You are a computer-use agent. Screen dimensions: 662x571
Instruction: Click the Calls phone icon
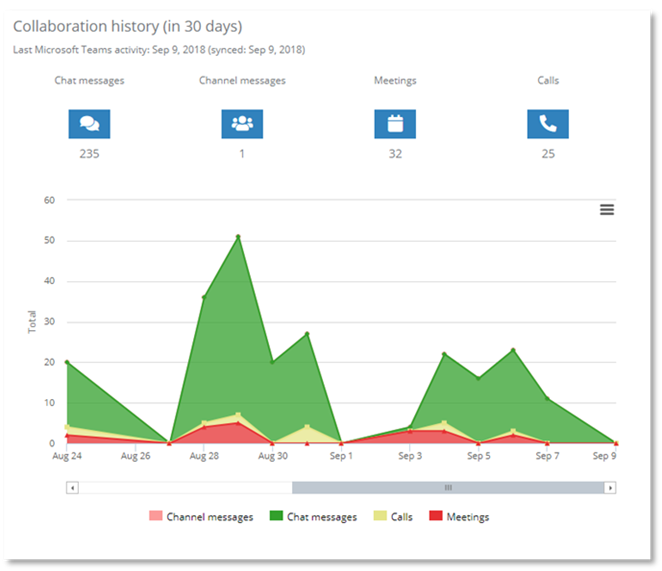[548, 124]
